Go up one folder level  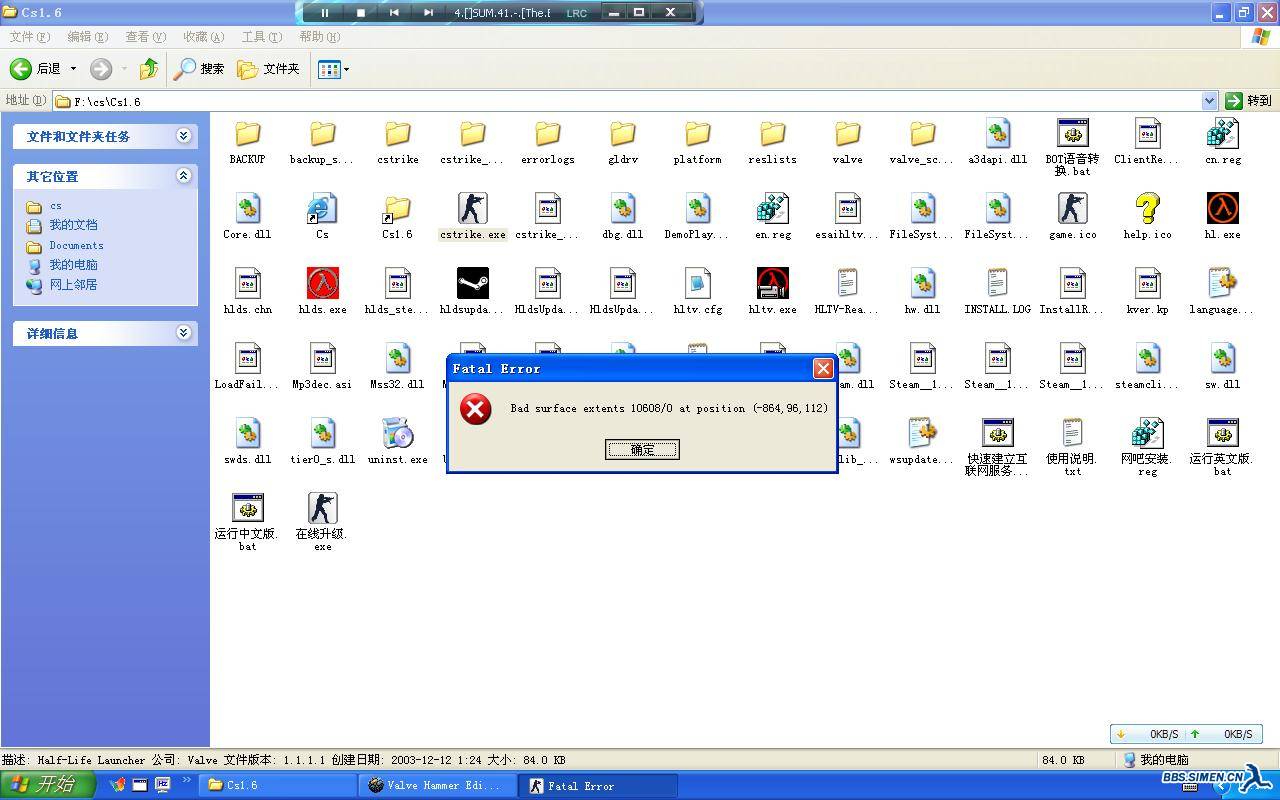coord(149,68)
